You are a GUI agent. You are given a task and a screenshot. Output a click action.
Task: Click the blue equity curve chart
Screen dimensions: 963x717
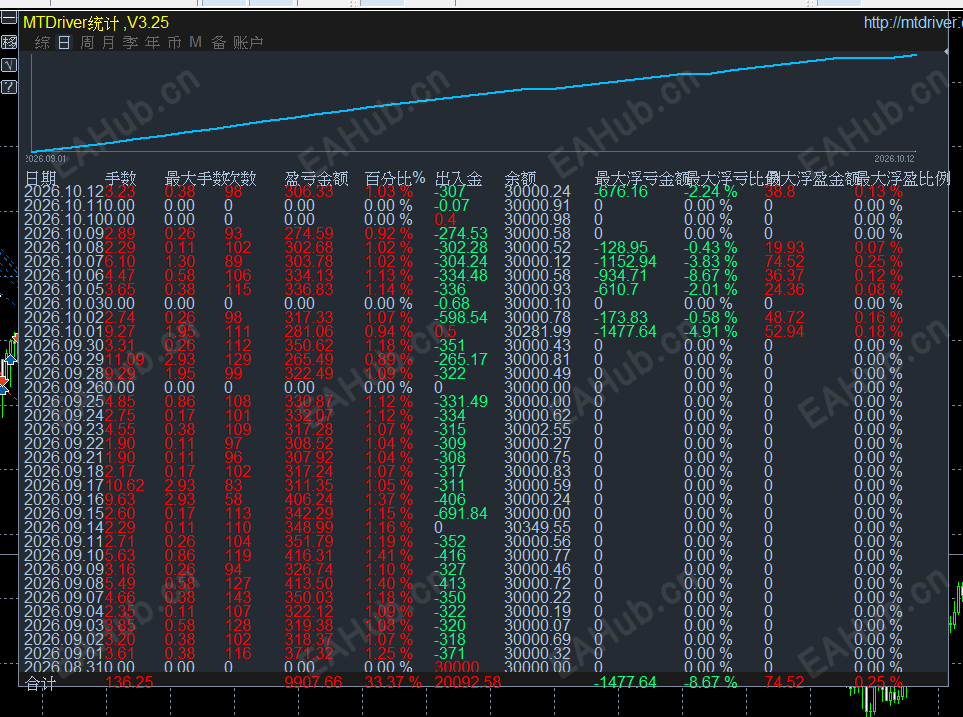(x=473, y=103)
